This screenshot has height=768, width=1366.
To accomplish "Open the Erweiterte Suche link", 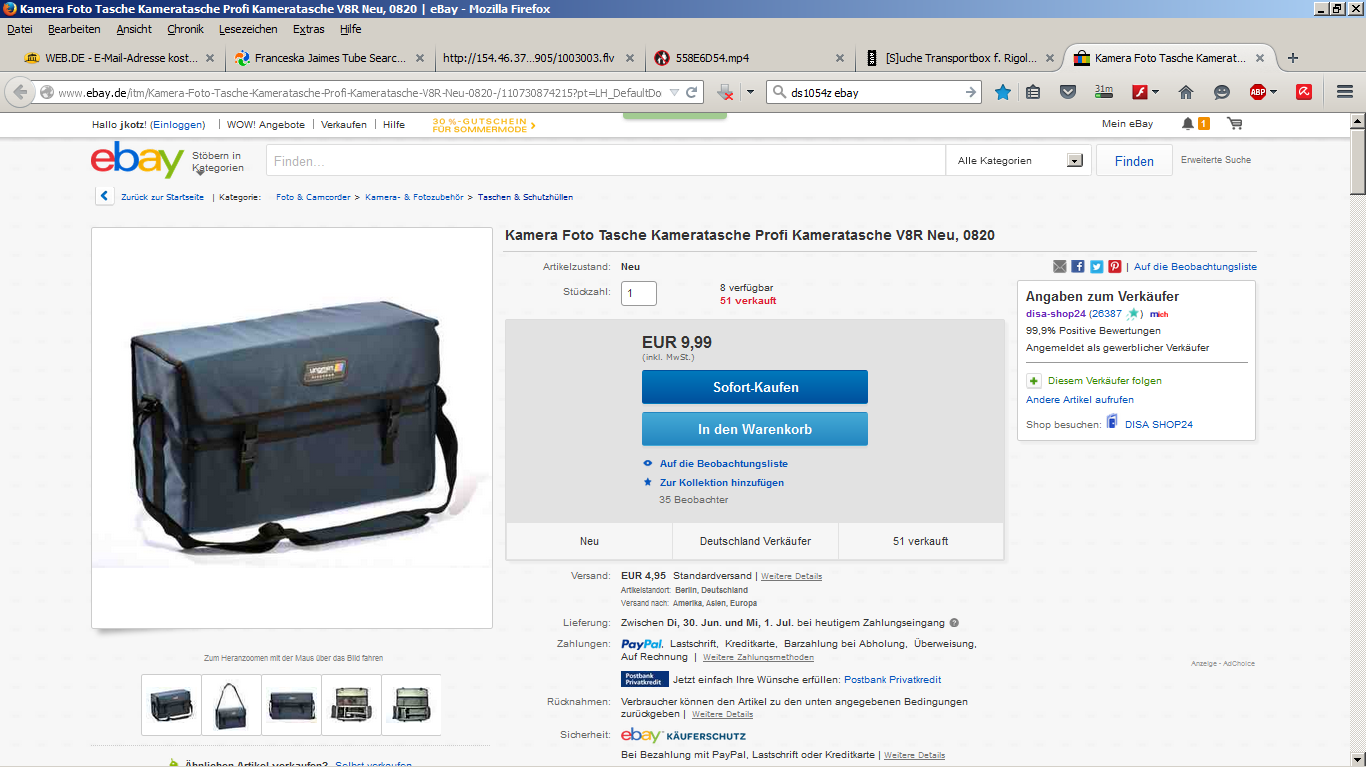I will 1215,160.
